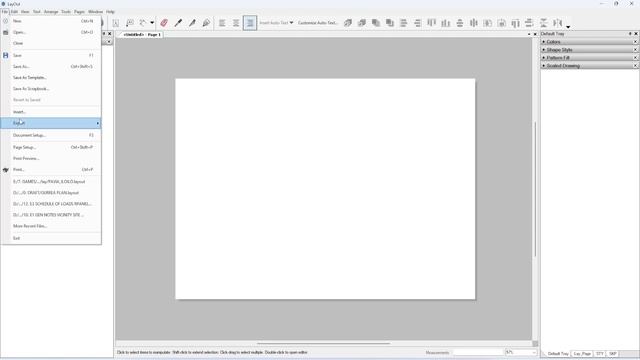Anchor text to top alignment icon
This screenshot has height=360, width=640.
(222, 23)
